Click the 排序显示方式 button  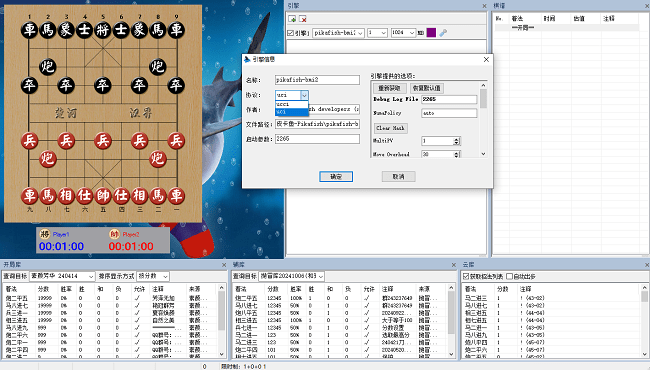coord(116,276)
